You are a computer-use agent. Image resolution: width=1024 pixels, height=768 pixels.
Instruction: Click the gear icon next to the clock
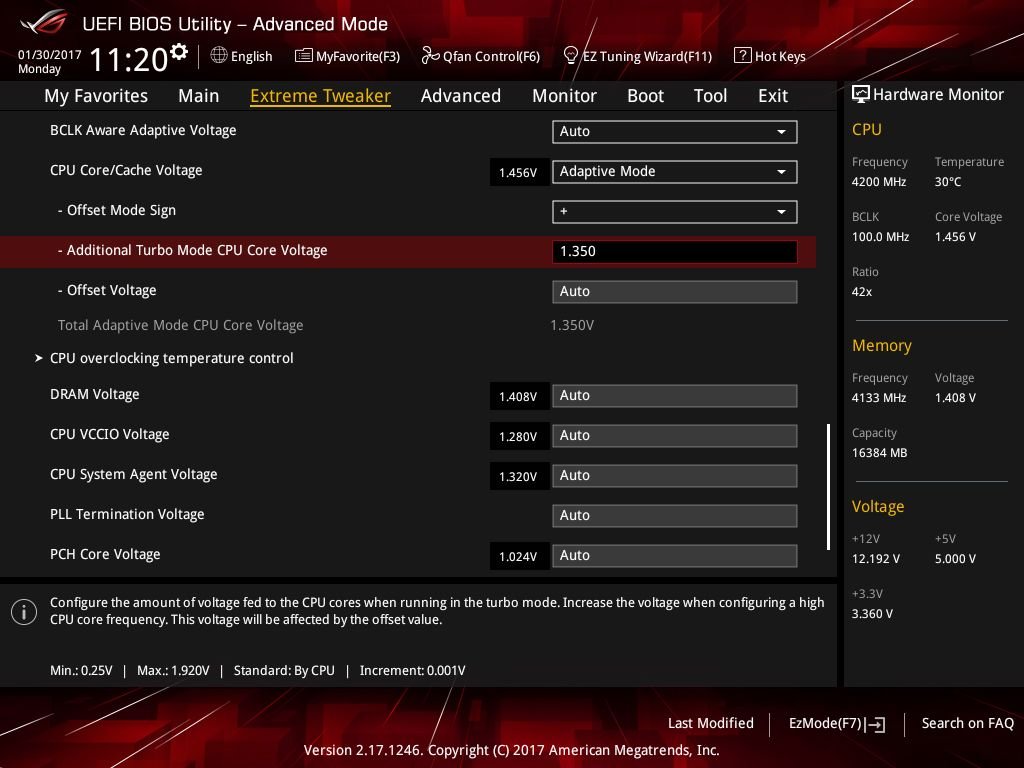[178, 52]
